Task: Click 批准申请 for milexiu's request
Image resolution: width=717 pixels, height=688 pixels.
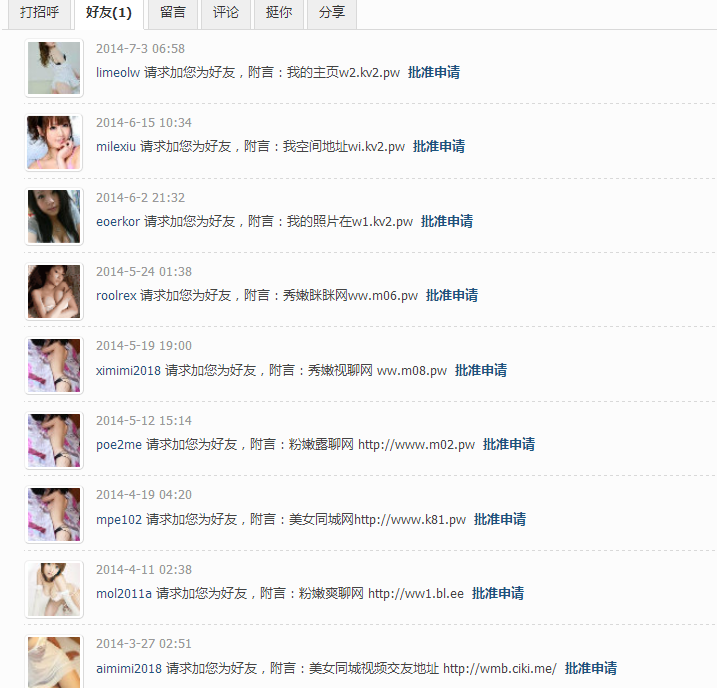Action: 439,146
